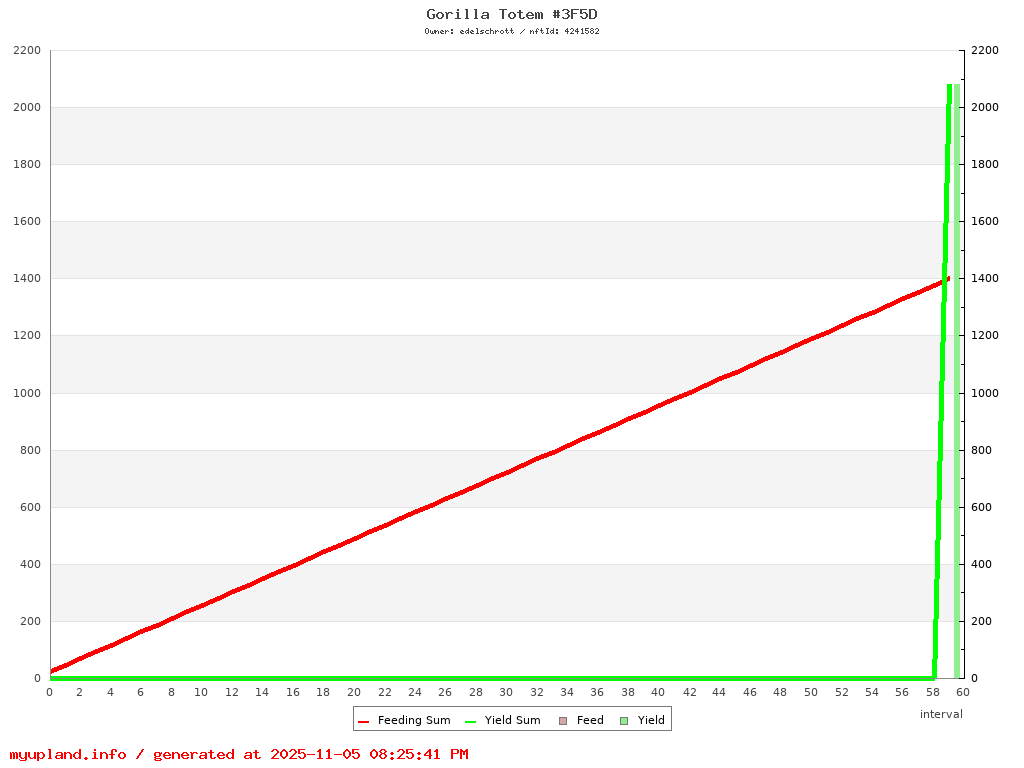Click the chart title "Gorilla Totem #3F5D"
Viewport: 1024px width, 768px height.
512,14
